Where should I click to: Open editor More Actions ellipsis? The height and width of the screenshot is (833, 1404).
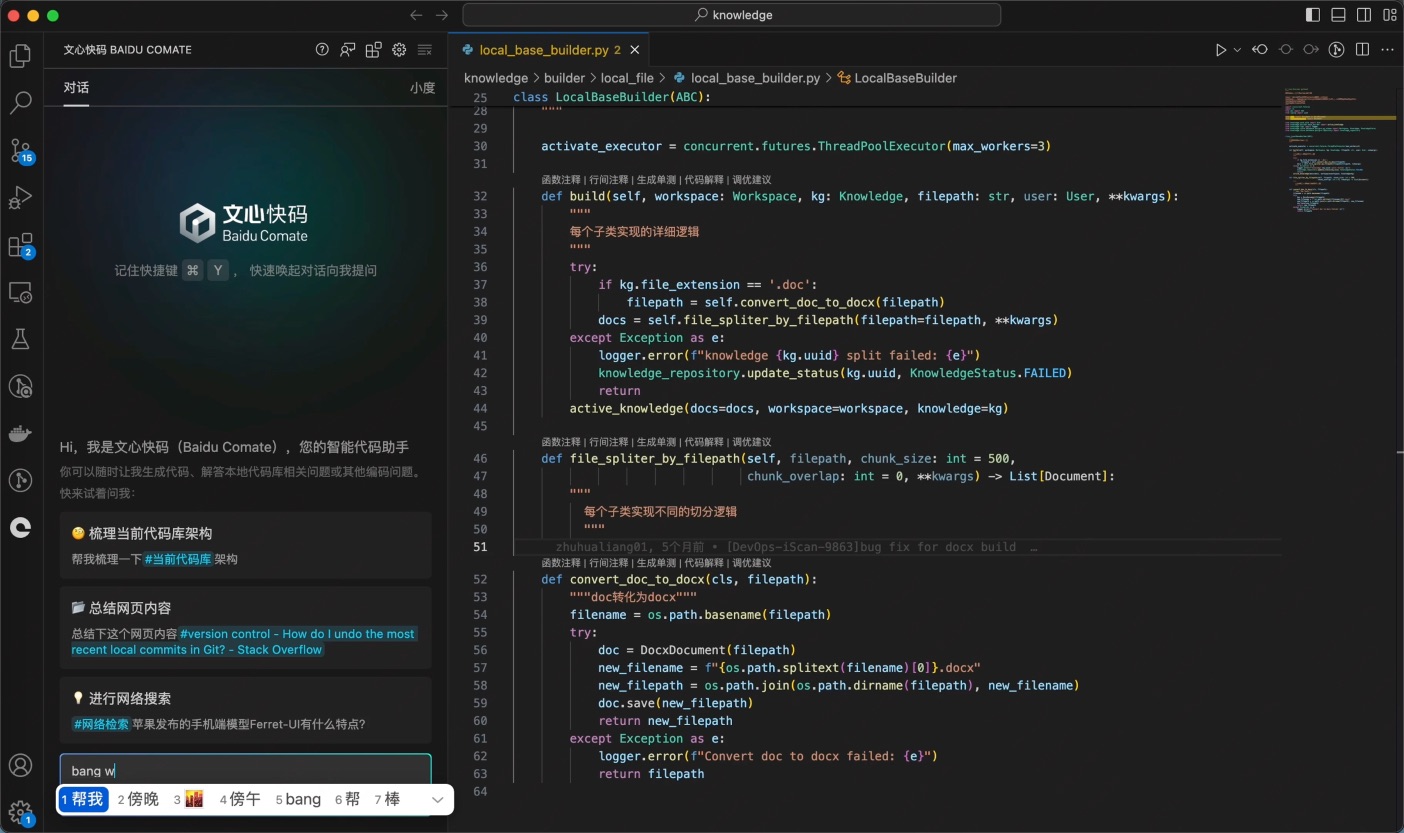[x=1387, y=49]
